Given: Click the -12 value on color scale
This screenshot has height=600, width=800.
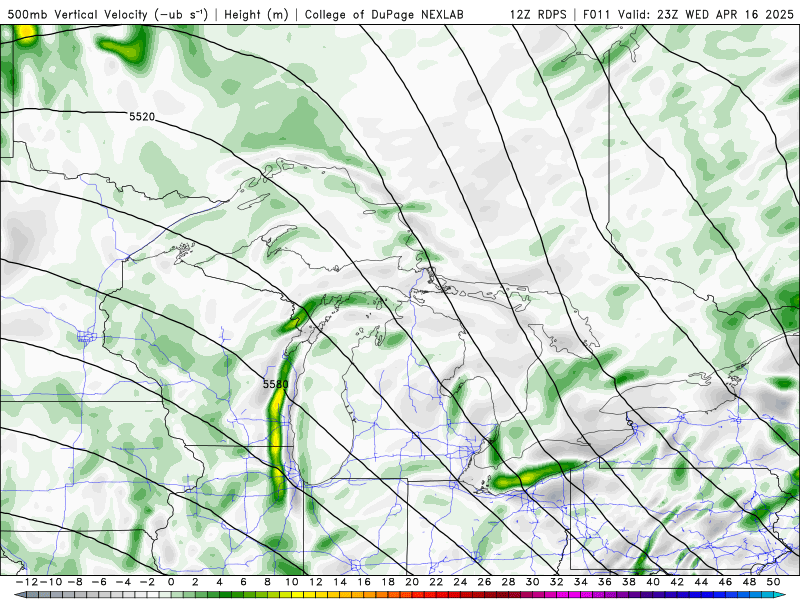Looking at the screenshot, I should pyautogui.click(x=26, y=582).
